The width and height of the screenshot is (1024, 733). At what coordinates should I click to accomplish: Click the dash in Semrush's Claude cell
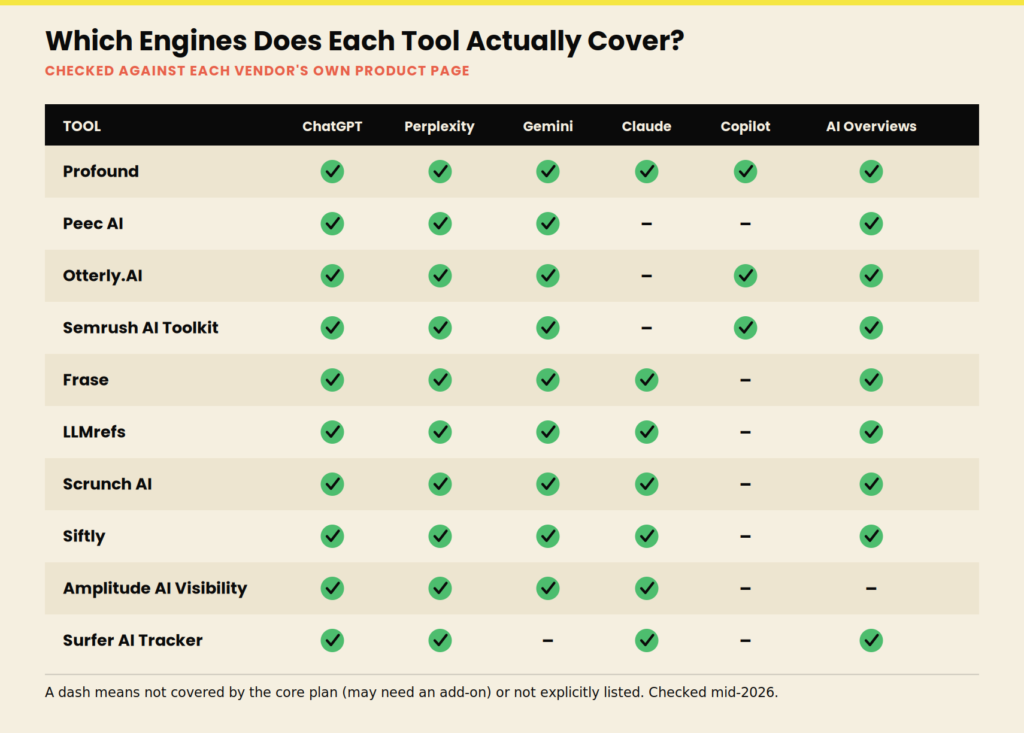(x=647, y=327)
